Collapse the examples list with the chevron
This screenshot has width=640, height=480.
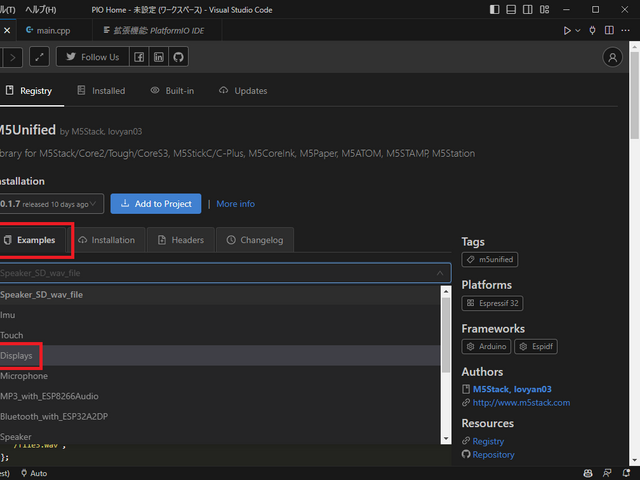pyautogui.click(x=440, y=273)
